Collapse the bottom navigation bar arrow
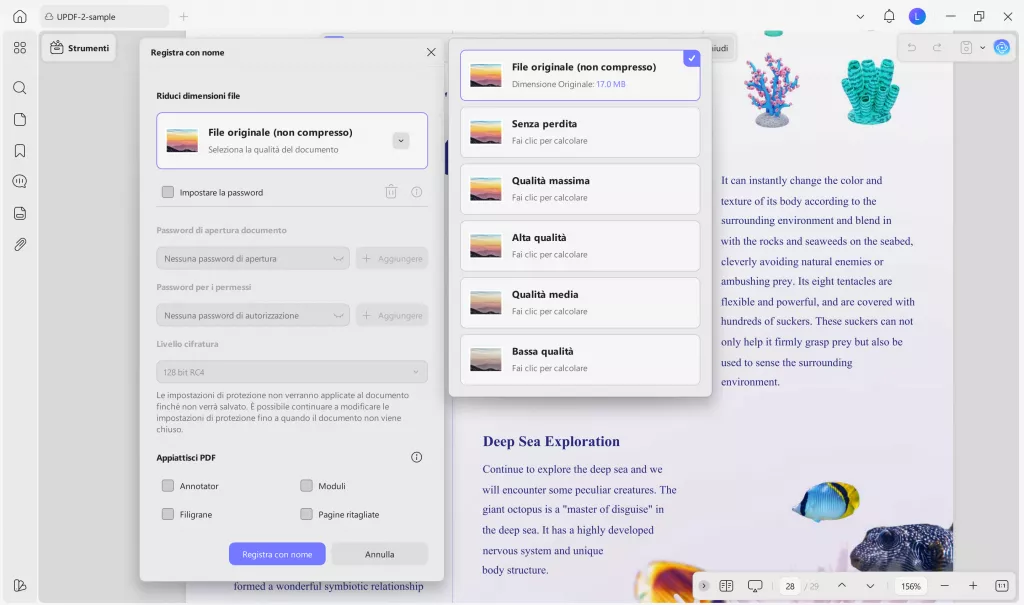 pos(703,586)
